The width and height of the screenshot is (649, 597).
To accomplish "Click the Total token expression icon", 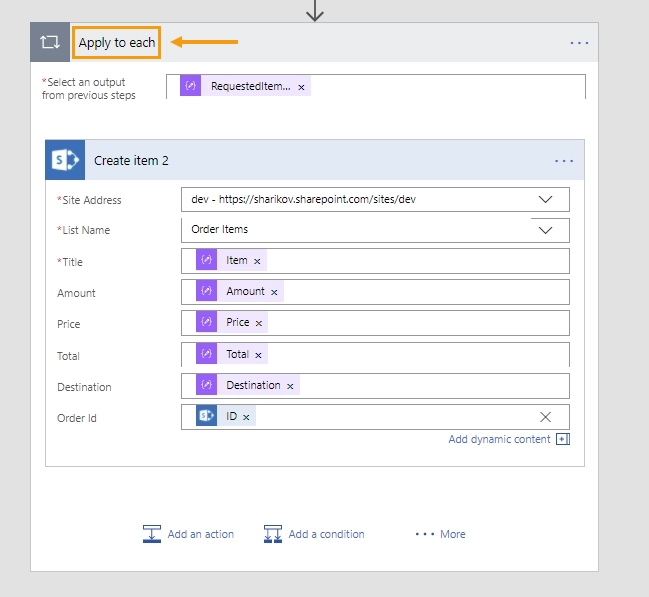I will pos(207,354).
